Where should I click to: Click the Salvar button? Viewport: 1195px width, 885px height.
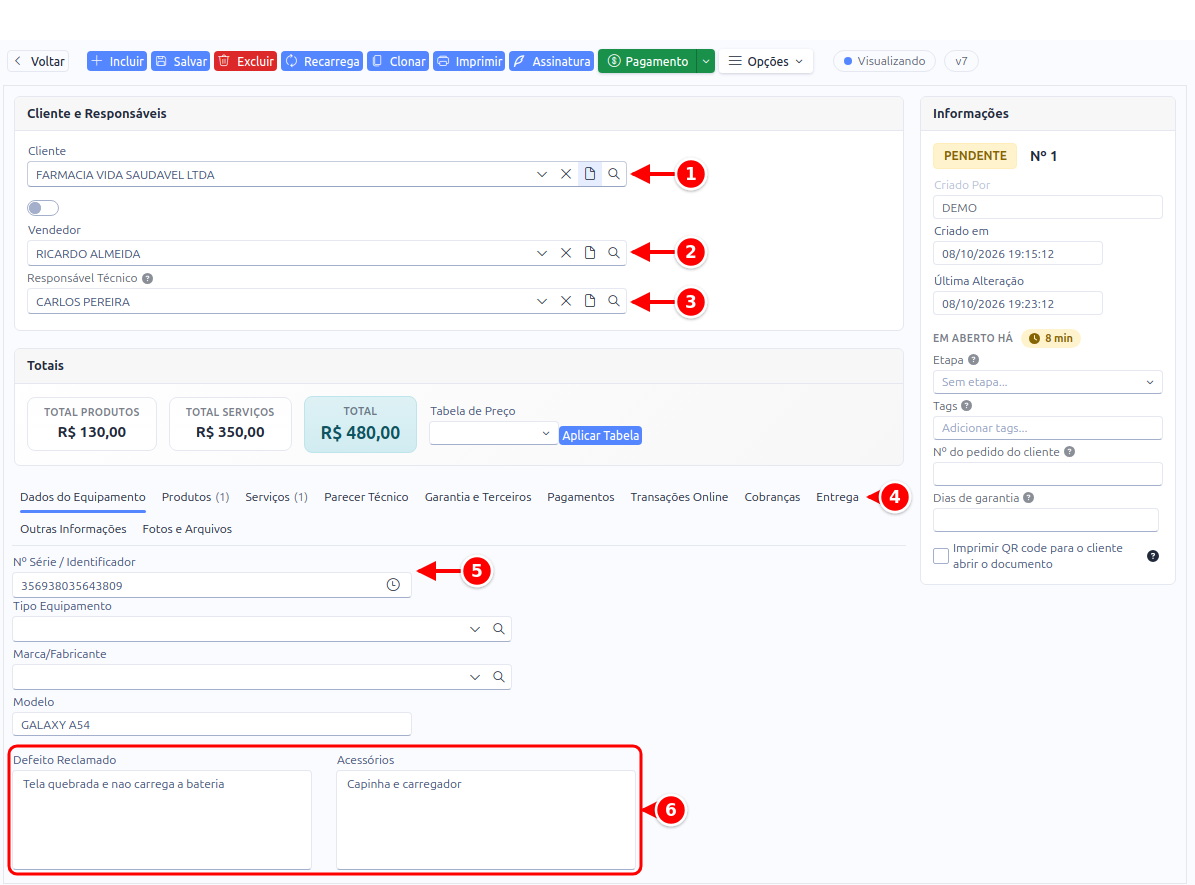tap(181, 61)
